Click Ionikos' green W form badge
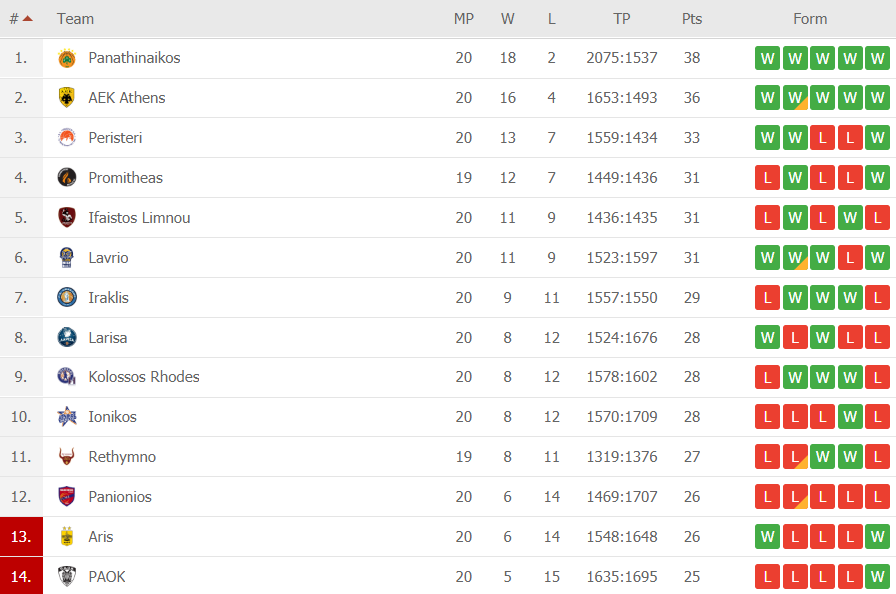The height and width of the screenshot is (594, 896). (850, 417)
